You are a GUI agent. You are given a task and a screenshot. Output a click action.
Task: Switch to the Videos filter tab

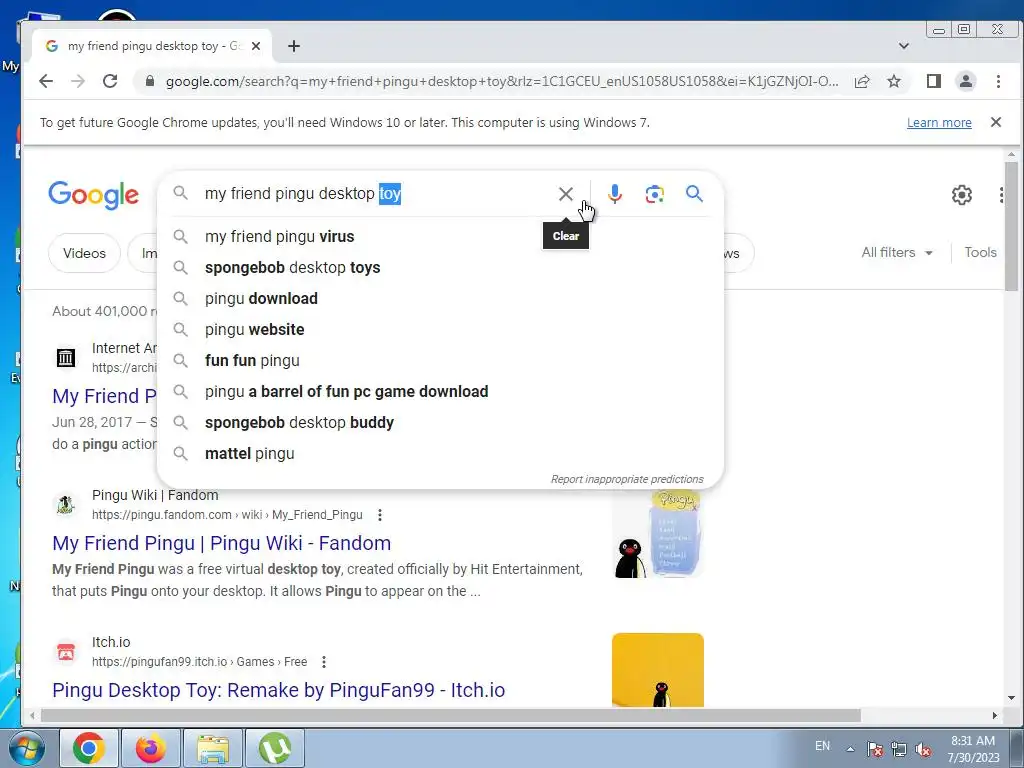(84, 253)
